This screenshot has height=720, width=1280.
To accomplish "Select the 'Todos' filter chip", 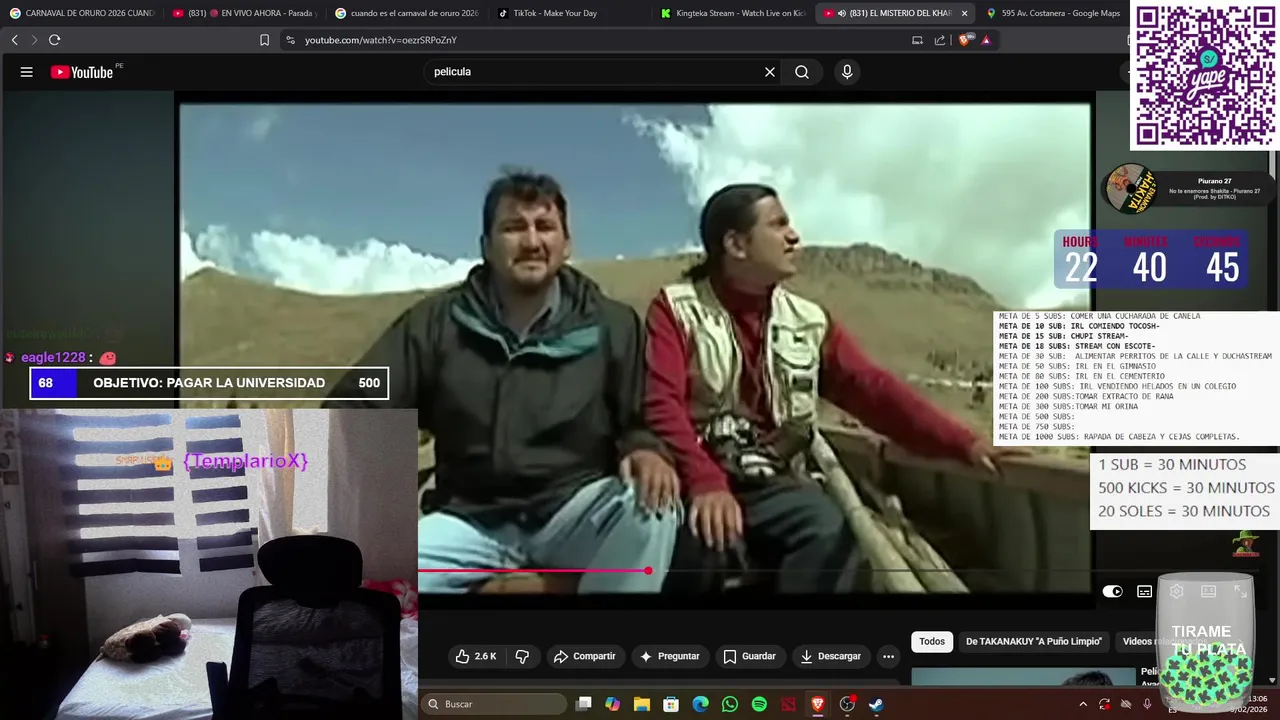I will click(932, 642).
